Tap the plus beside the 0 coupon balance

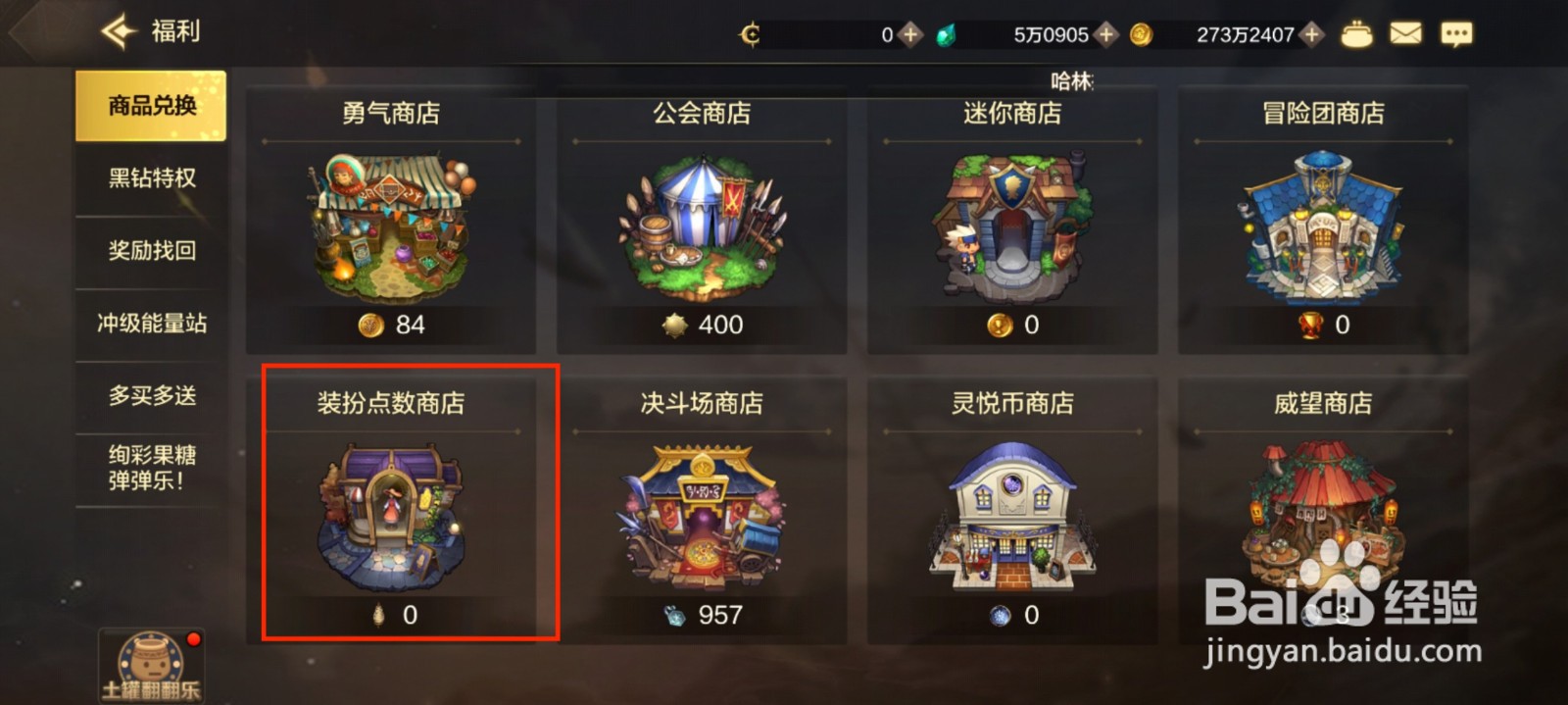coord(910,35)
